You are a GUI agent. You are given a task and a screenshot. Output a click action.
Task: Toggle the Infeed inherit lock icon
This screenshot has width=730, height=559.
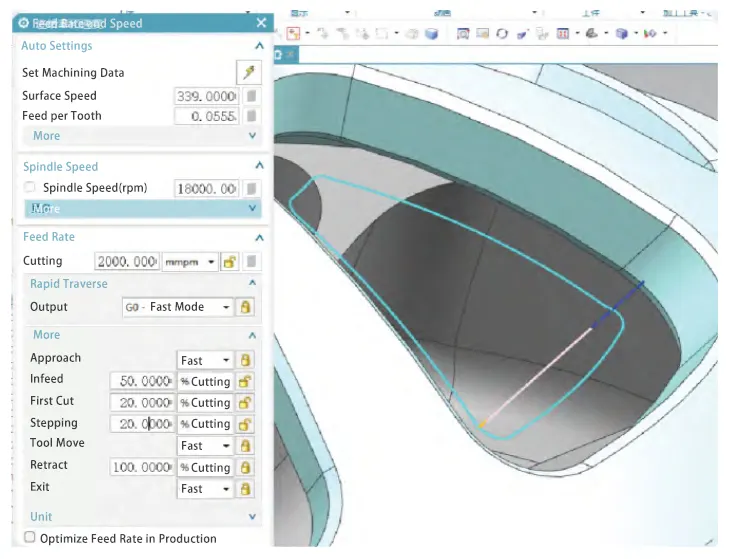coord(246,381)
